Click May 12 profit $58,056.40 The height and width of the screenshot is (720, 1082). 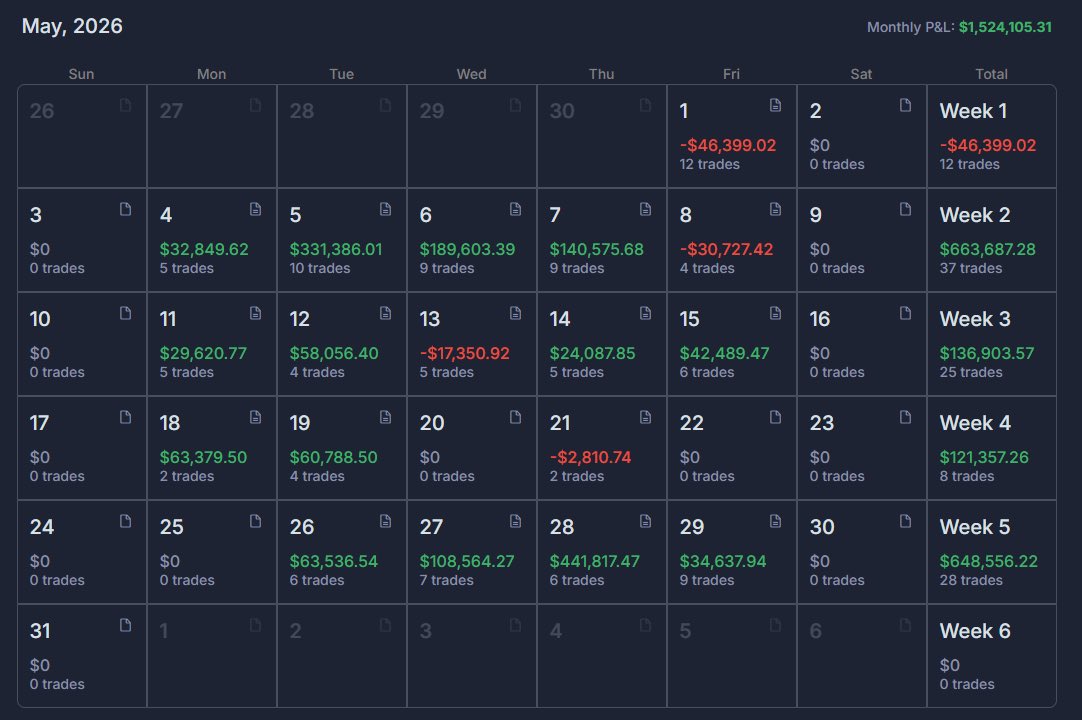click(x=334, y=353)
